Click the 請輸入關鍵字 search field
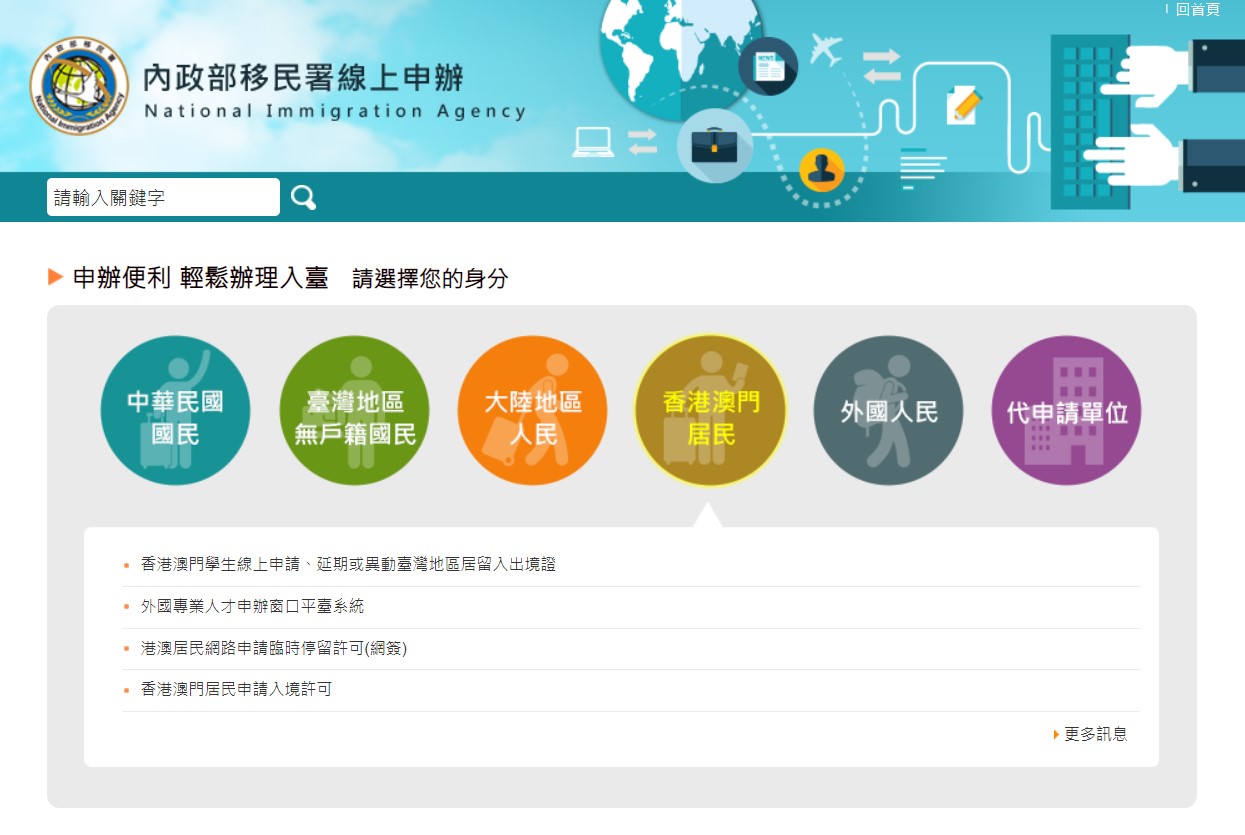The height and width of the screenshot is (835, 1245). click(x=163, y=198)
